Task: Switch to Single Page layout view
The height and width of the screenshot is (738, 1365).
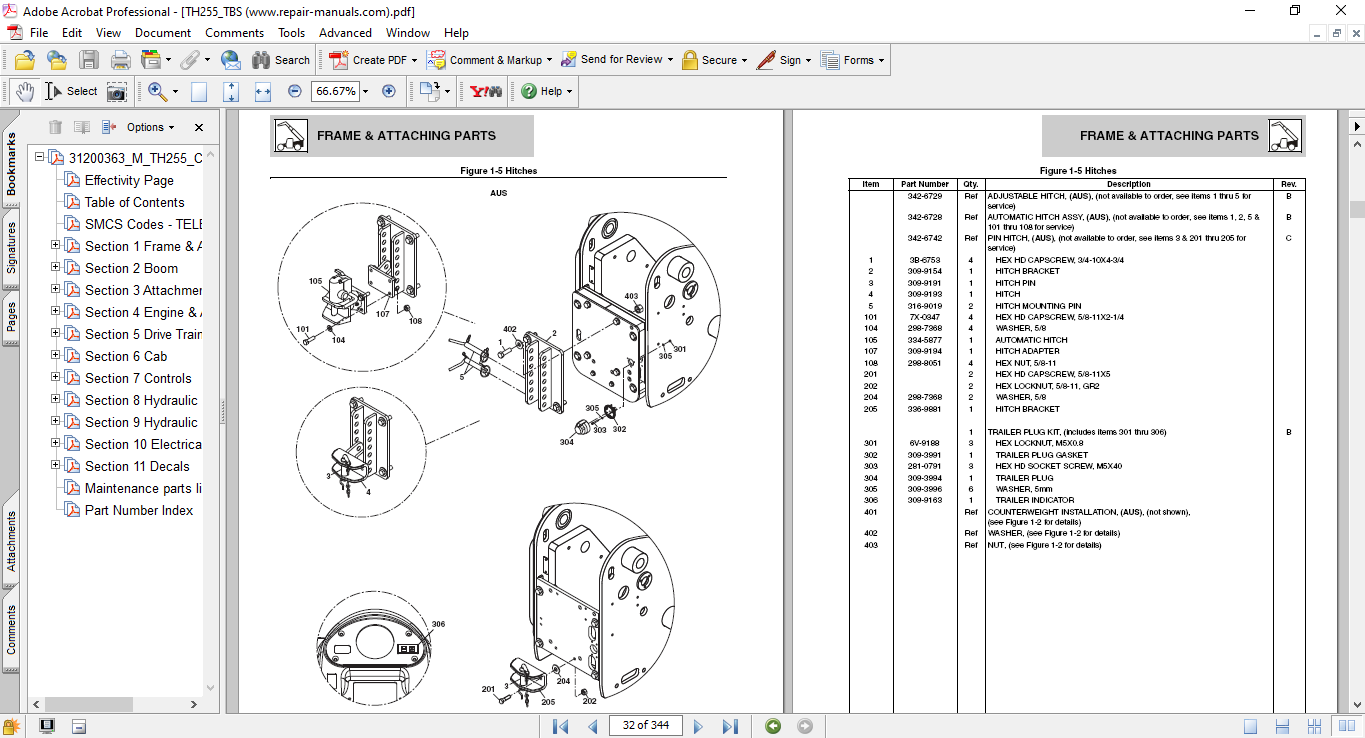Action: tap(1250, 726)
